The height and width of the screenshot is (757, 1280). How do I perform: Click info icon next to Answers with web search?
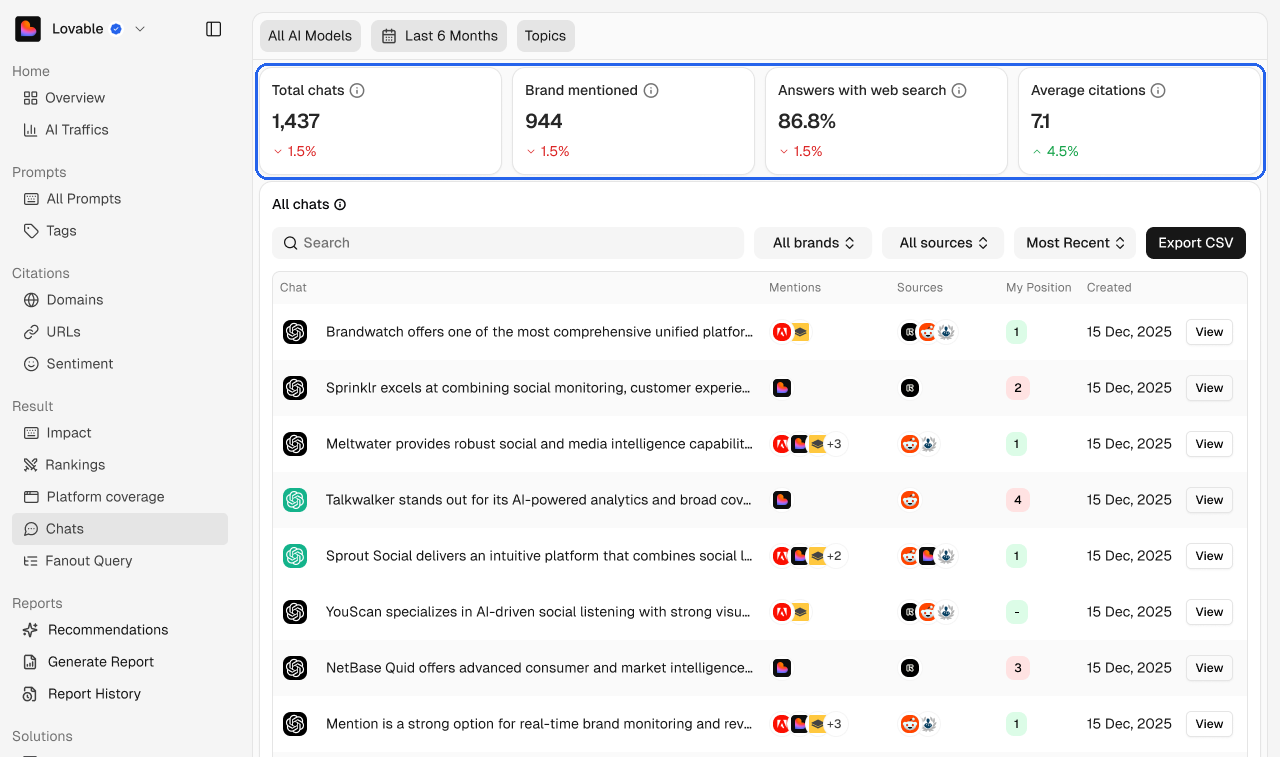[959, 90]
